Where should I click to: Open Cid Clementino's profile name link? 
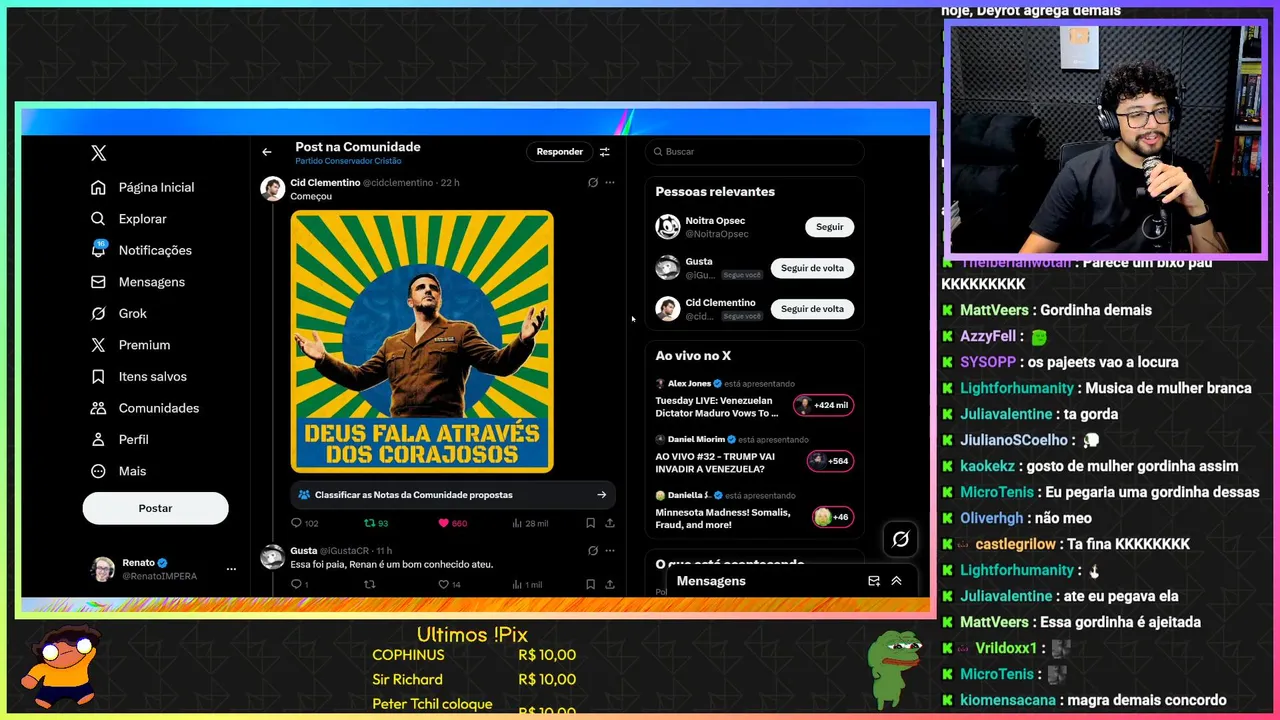(325, 183)
